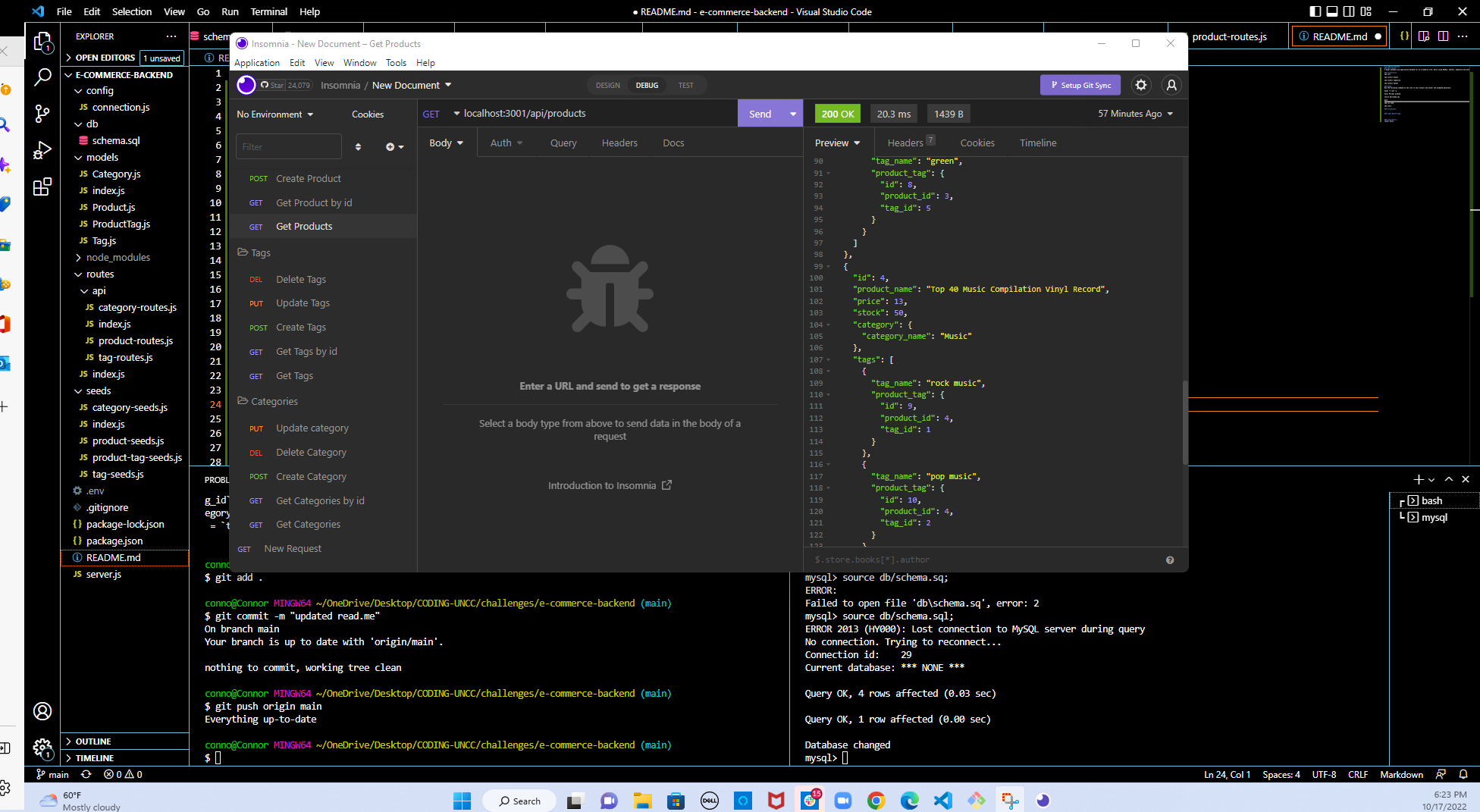Open Source Control view in activity bar
This screenshot has width=1480, height=812.
(42, 114)
